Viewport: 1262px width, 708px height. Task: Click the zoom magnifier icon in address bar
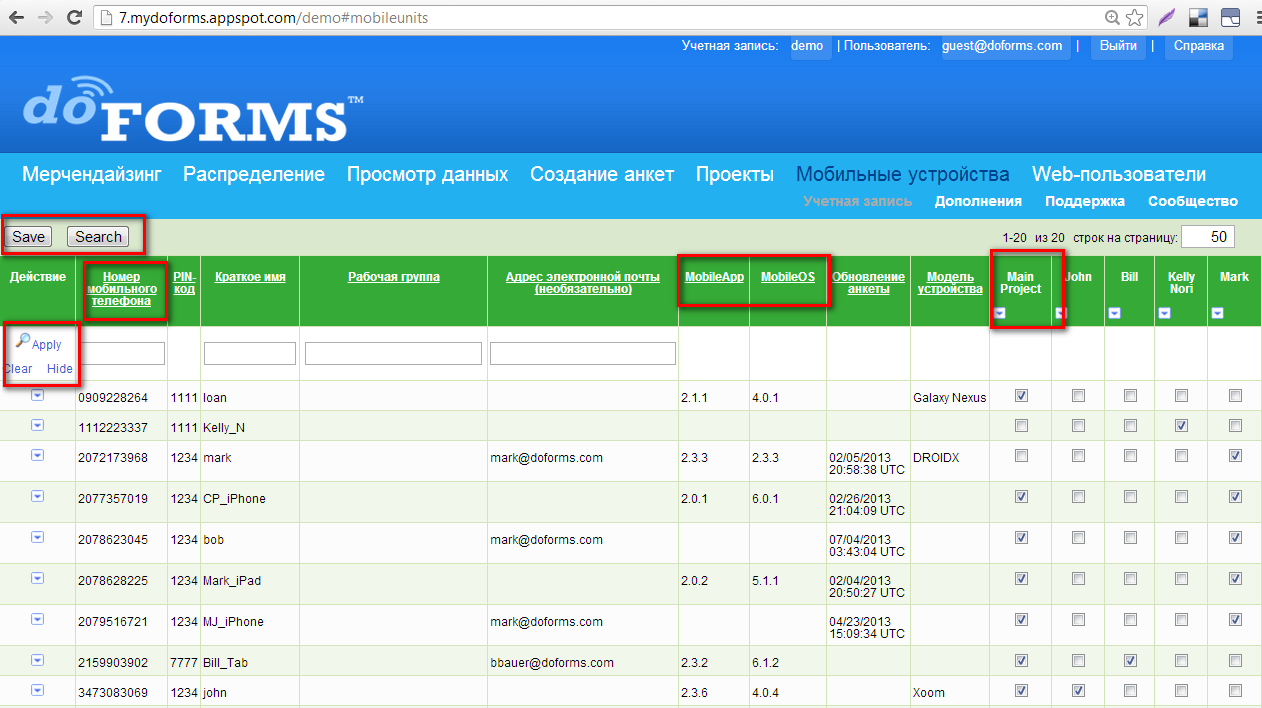1112,17
